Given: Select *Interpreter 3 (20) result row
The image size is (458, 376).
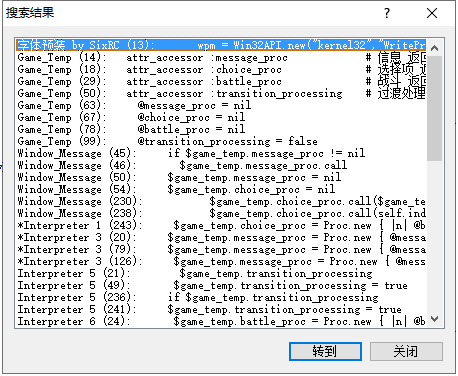Looking at the screenshot, I should coord(221,237).
